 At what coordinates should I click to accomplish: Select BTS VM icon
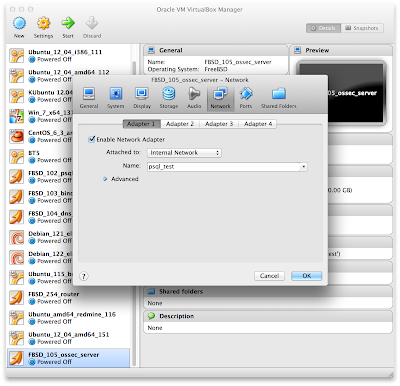click(x=17, y=156)
